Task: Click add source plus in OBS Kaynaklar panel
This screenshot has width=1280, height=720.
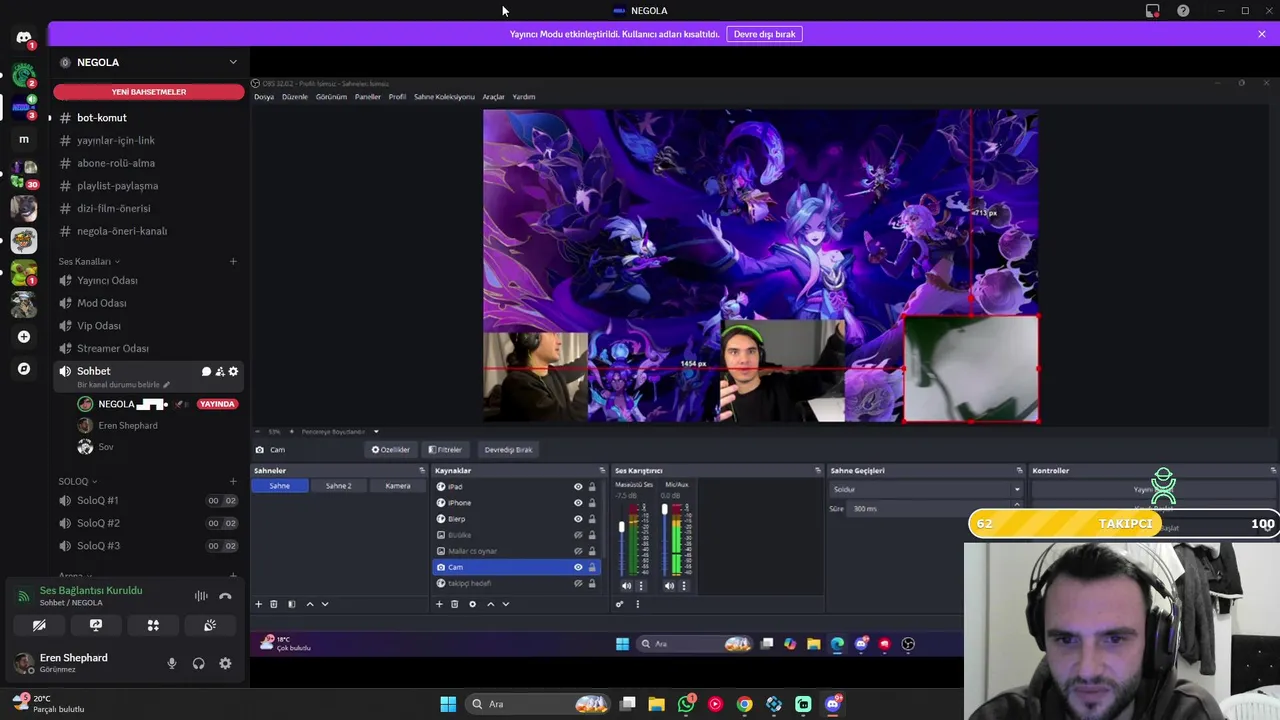Action: click(439, 604)
